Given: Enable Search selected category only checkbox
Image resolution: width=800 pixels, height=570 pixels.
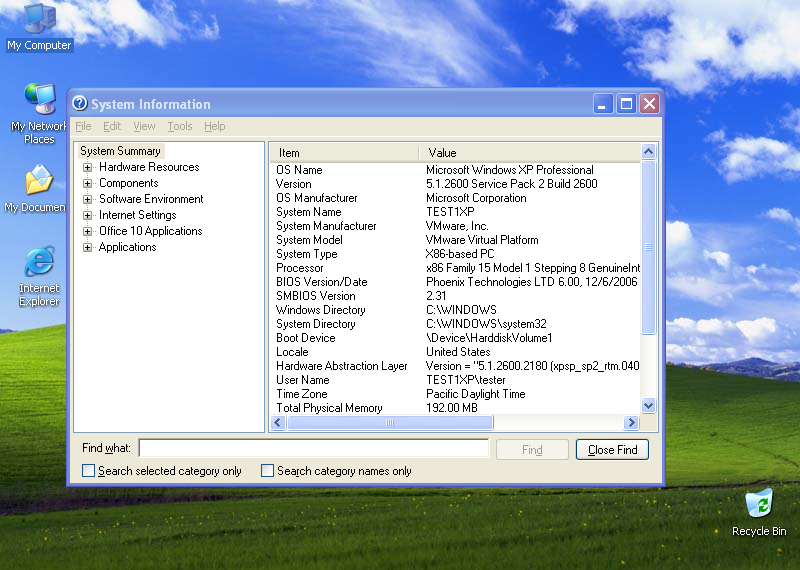Looking at the screenshot, I should coord(88,470).
